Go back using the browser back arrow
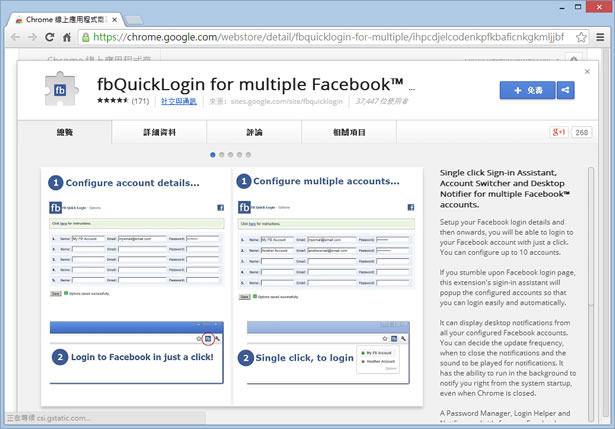This screenshot has width=615, height=429. click(16, 37)
